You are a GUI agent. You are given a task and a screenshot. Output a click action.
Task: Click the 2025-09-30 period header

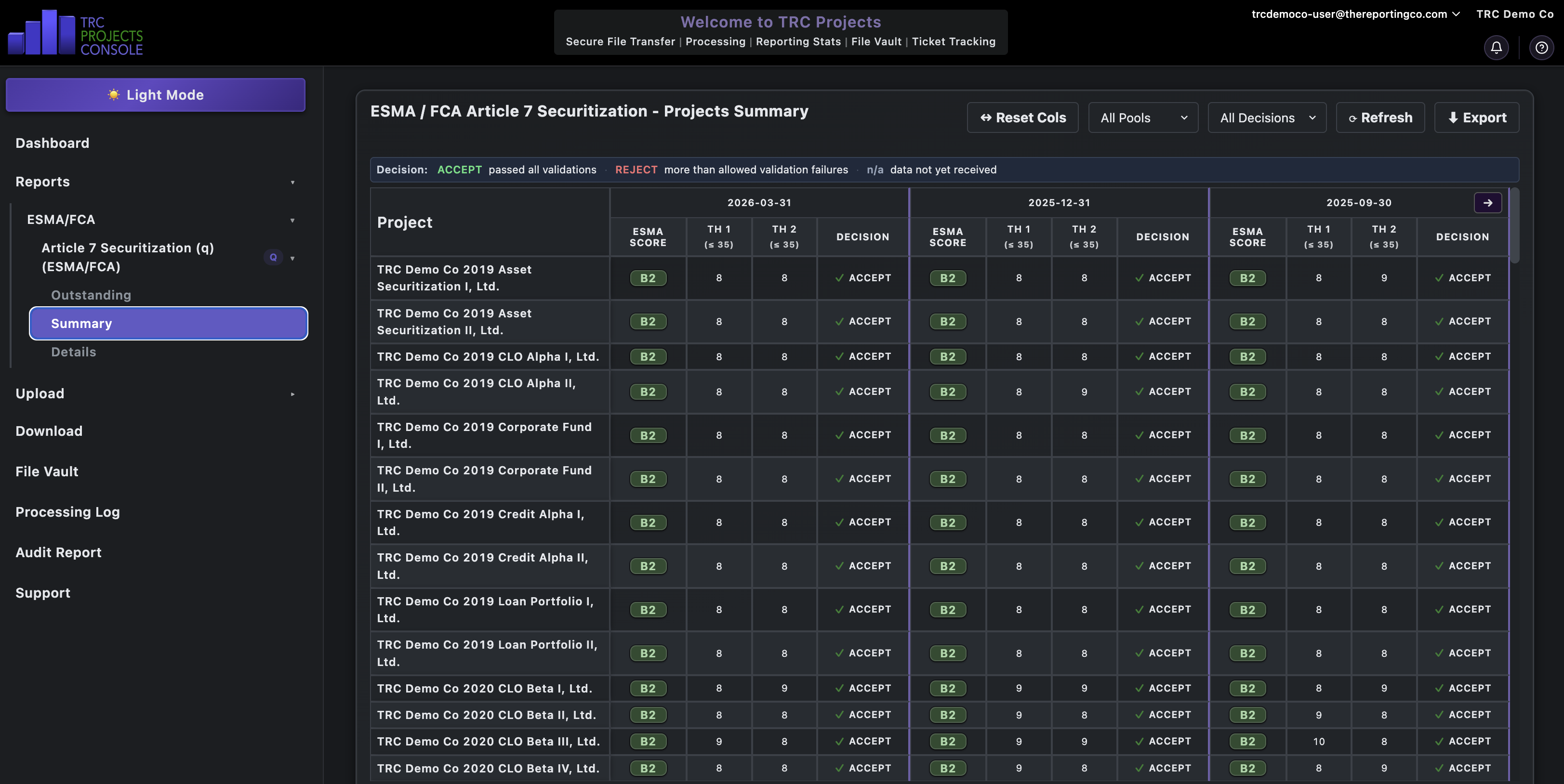1359,203
